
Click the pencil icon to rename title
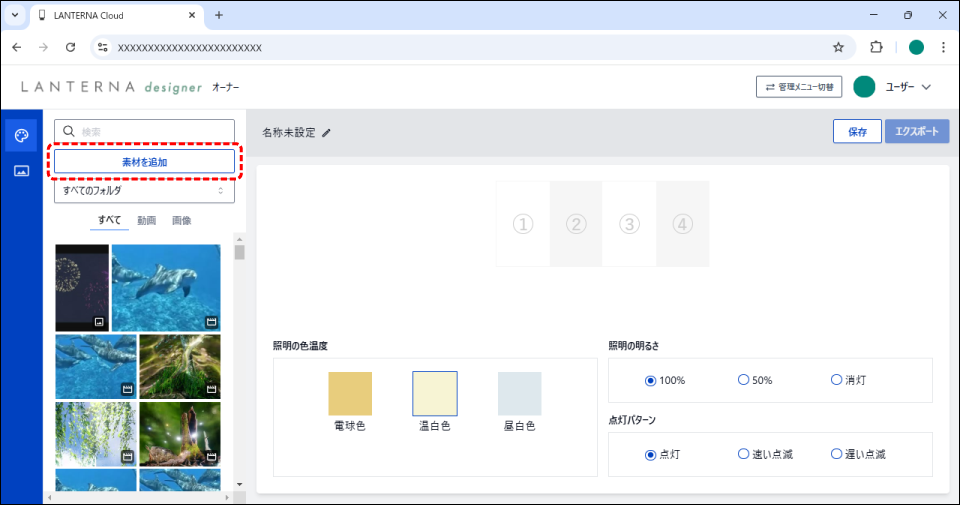(x=326, y=132)
